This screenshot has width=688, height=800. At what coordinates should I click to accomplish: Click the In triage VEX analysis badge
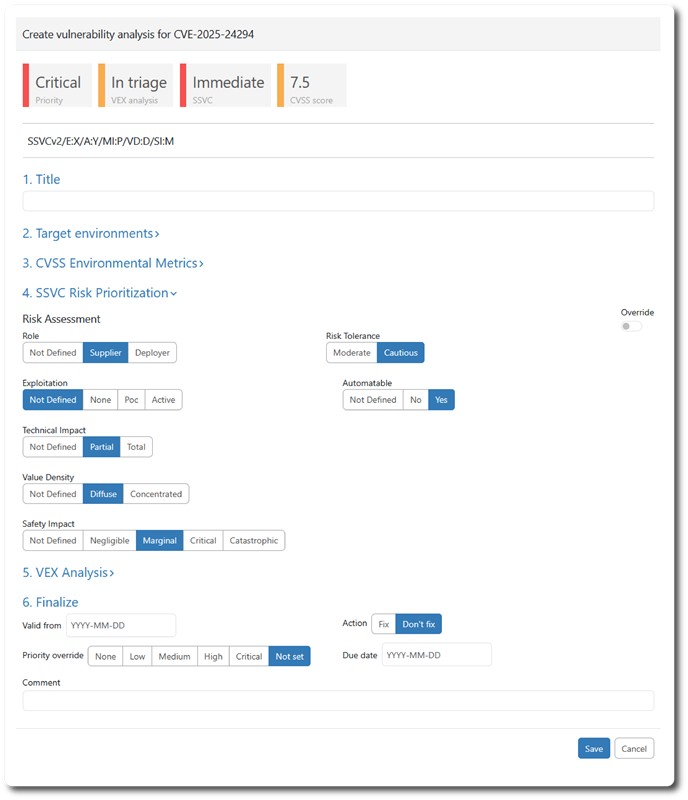click(x=135, y=85)
